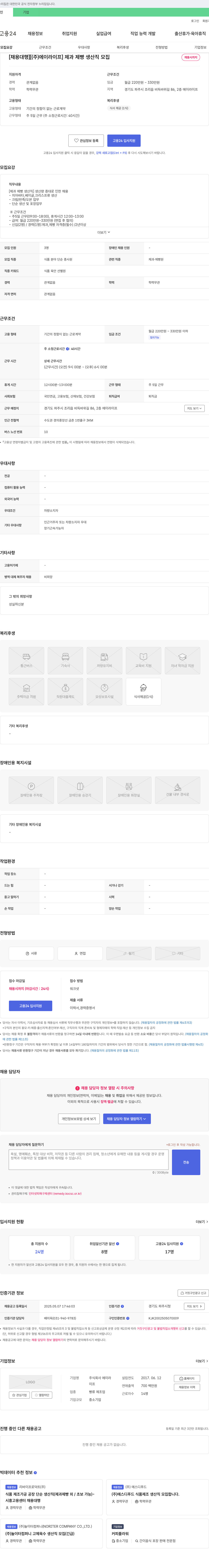Screen dimensions: 209x1568
Task: Click the 장애인용 화장실 facility icon
Action: click(129, 790)
